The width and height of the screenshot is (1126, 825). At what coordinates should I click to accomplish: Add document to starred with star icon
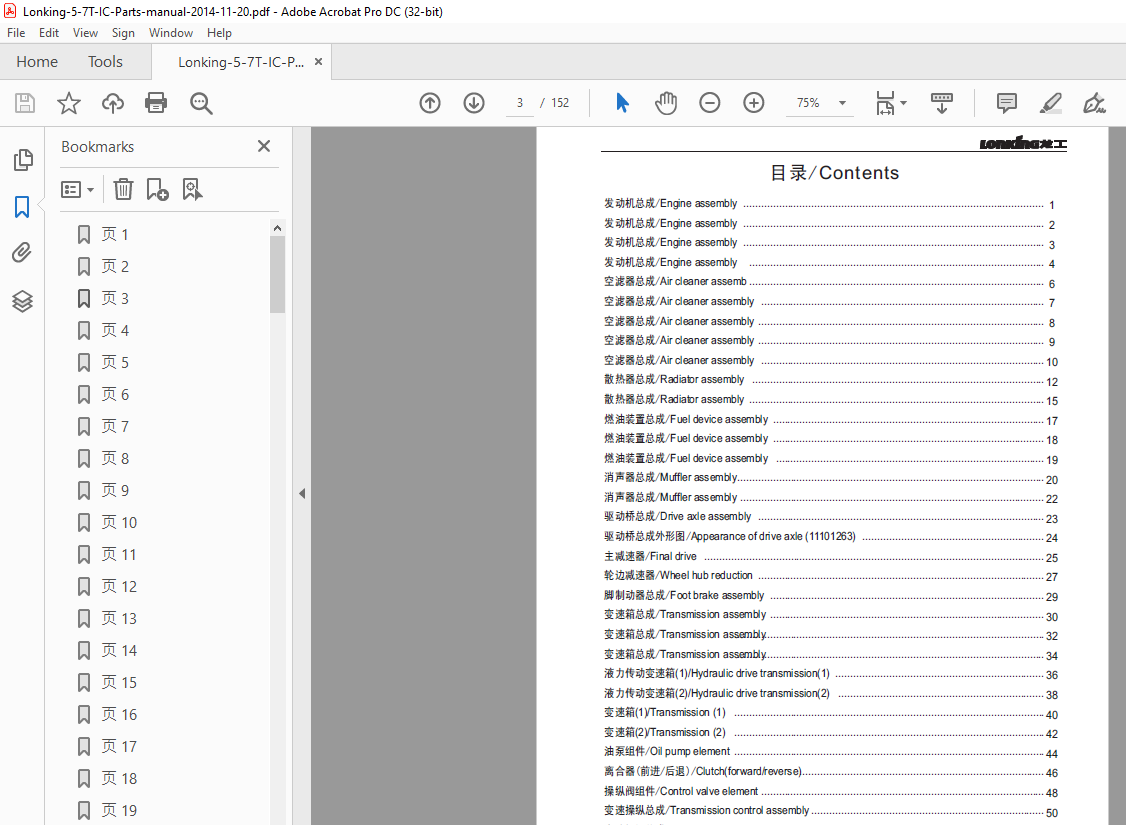tap(69, 103)
